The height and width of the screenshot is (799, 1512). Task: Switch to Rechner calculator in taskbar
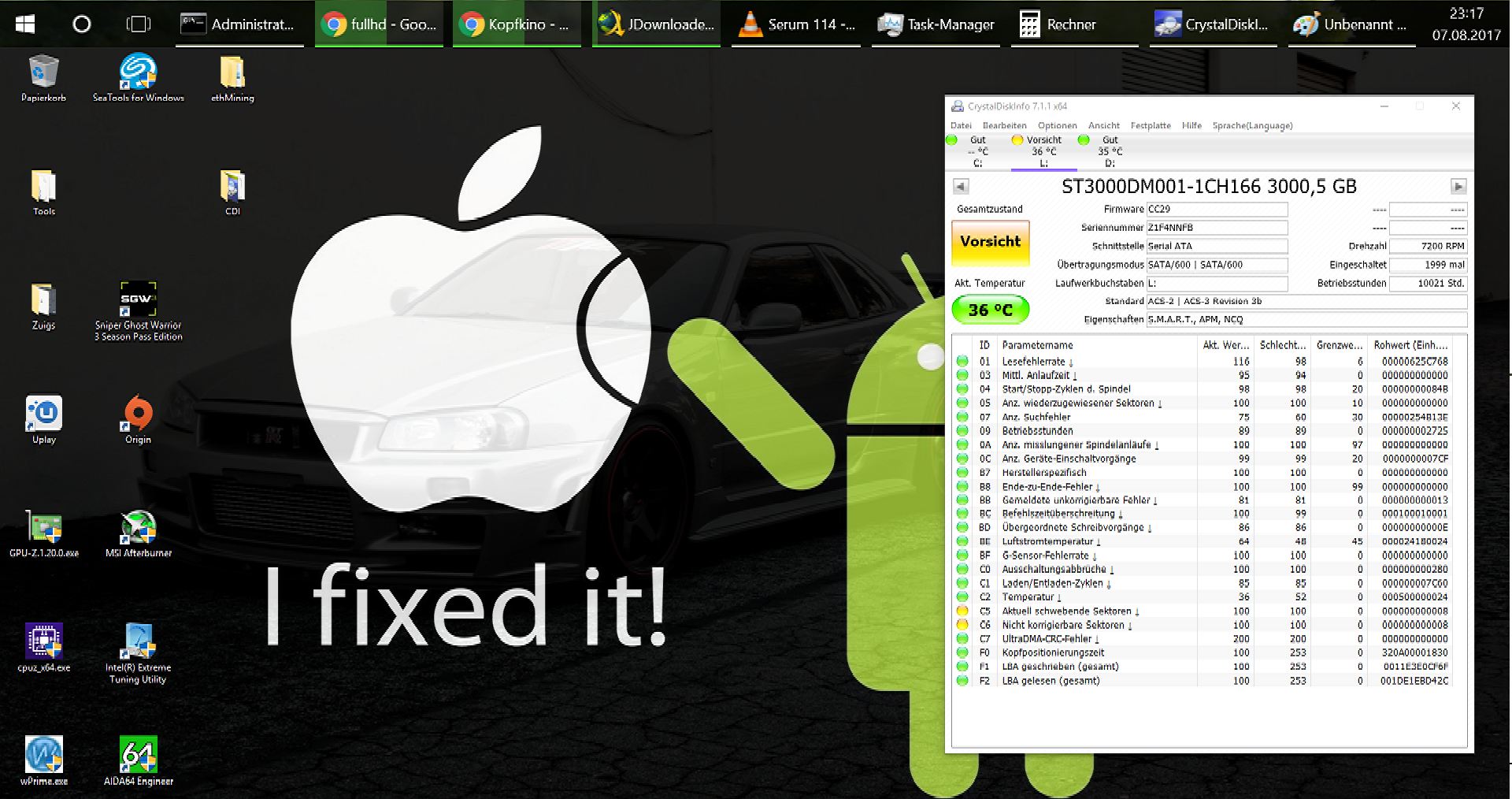pos(1075,24)
